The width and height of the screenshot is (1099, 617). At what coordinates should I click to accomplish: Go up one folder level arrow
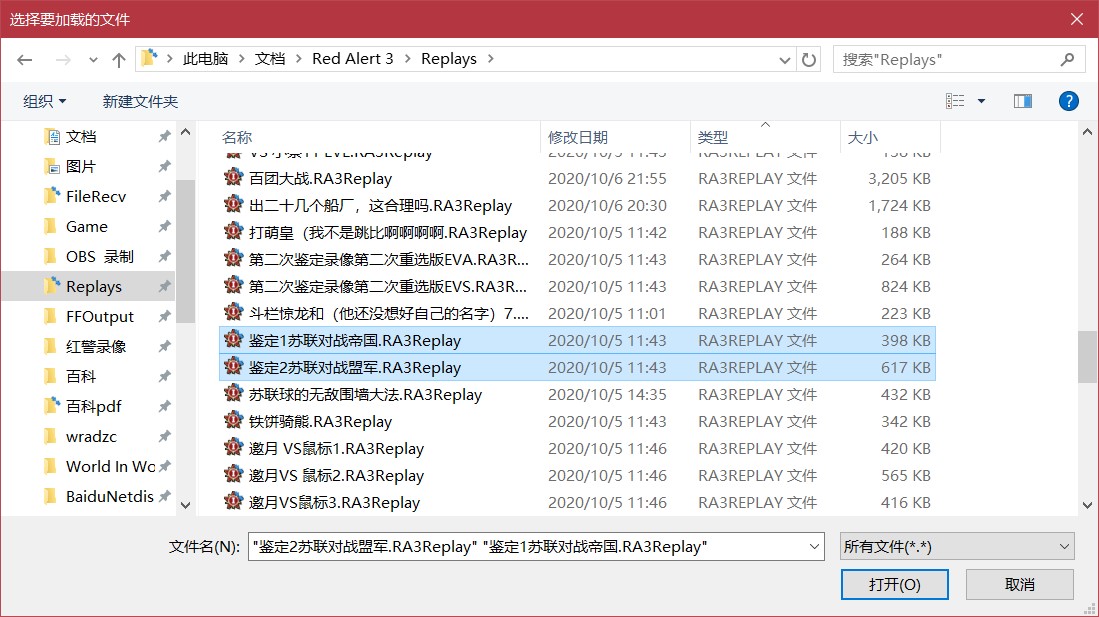(x=118, y=60)
